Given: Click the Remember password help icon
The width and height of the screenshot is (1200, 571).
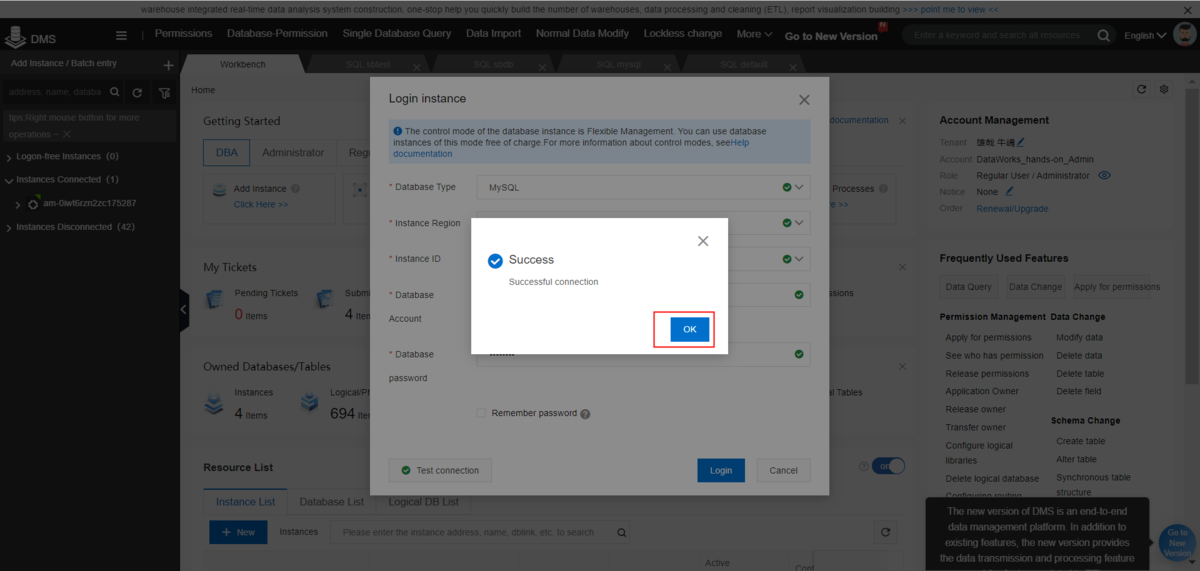Looking at the screenshot, I should tap(585, 414).
